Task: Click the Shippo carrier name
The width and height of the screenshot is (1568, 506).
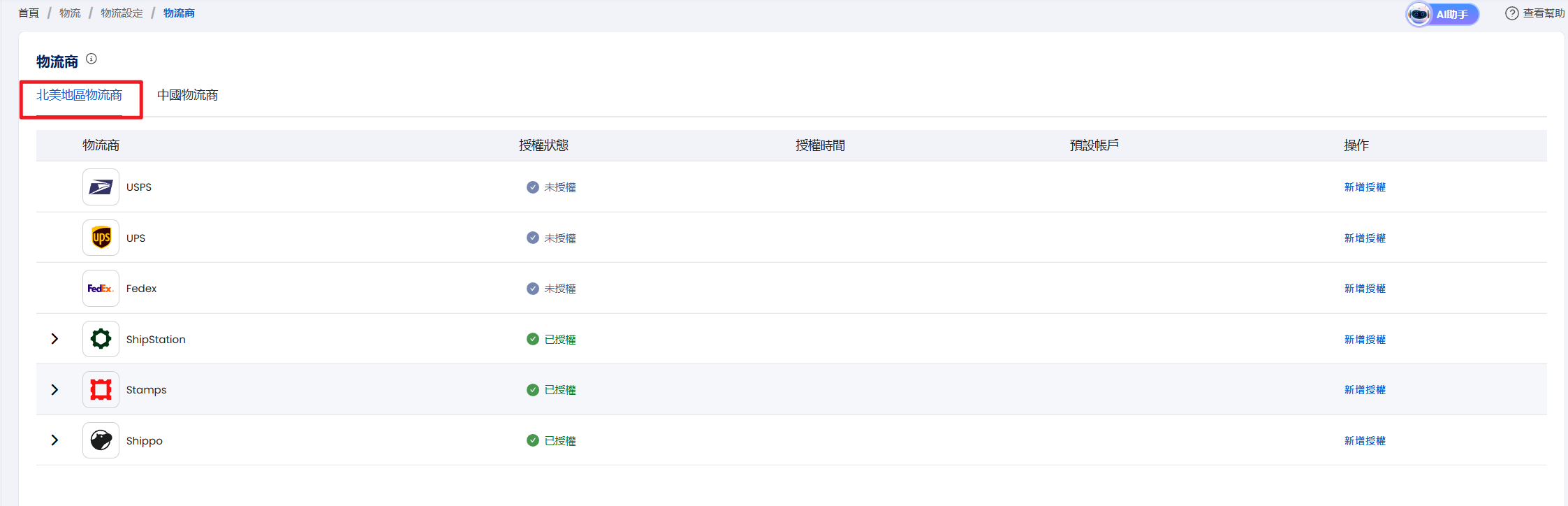Action: coord(144,440)
